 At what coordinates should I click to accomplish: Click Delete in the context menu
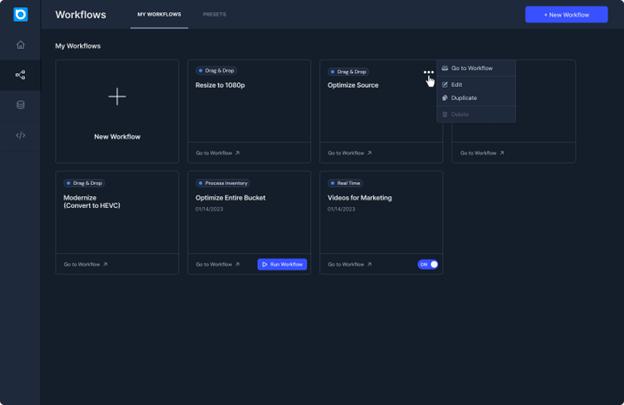click(459, 114)
